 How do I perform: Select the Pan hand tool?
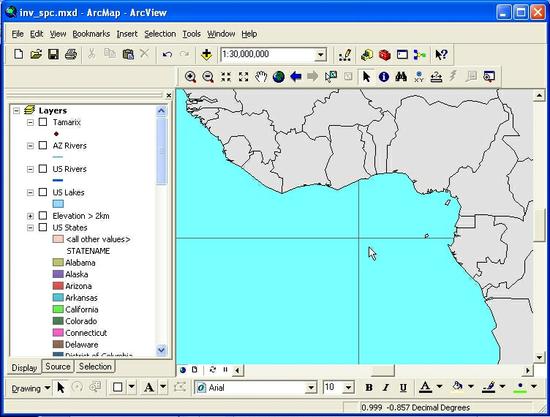(261, 76)
